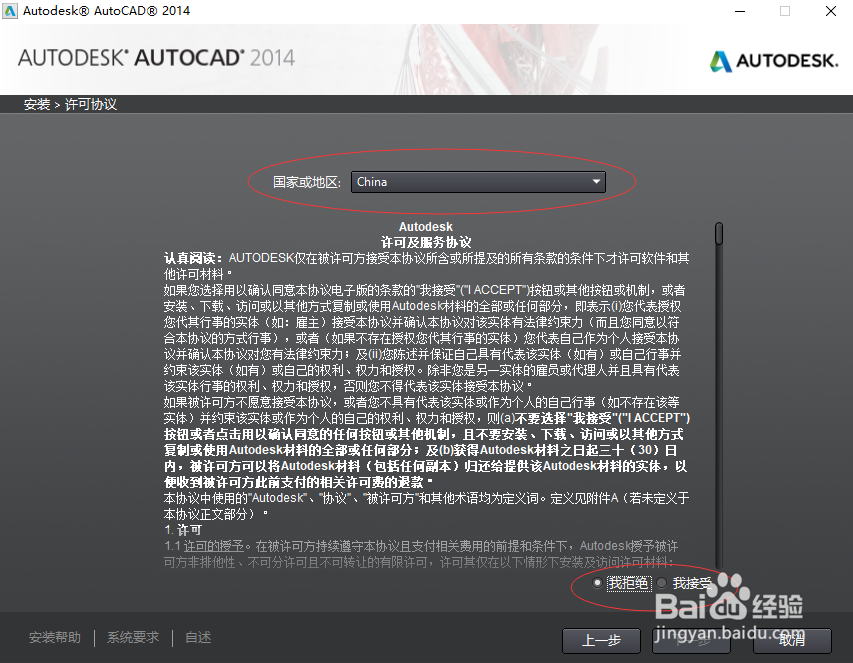Click the 上一步 (Back) button
Screen dimensions: 853x663
[x=601, y=641]
